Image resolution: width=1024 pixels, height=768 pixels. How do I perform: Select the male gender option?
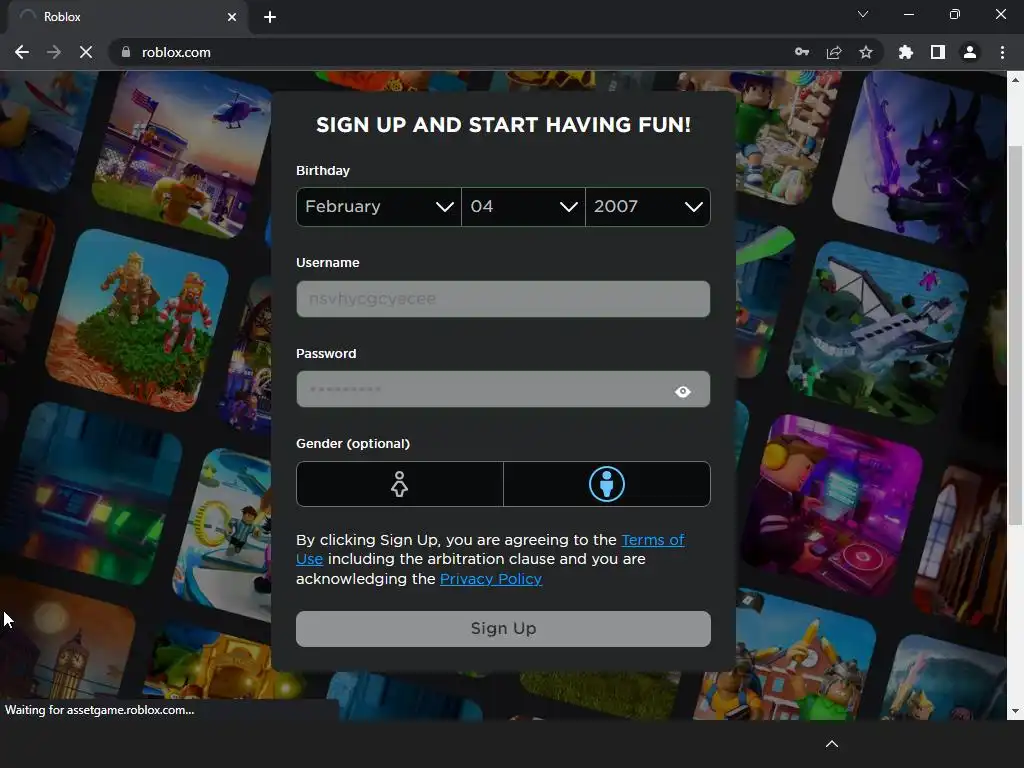click(607, 484)
